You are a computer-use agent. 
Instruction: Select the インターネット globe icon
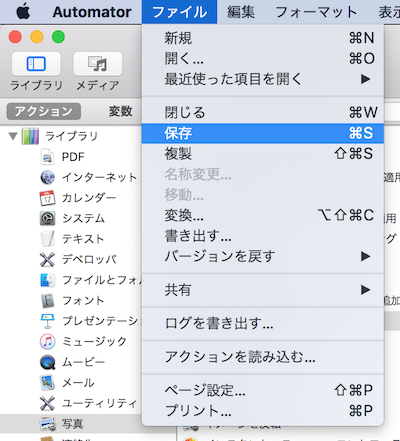(48, 177)
